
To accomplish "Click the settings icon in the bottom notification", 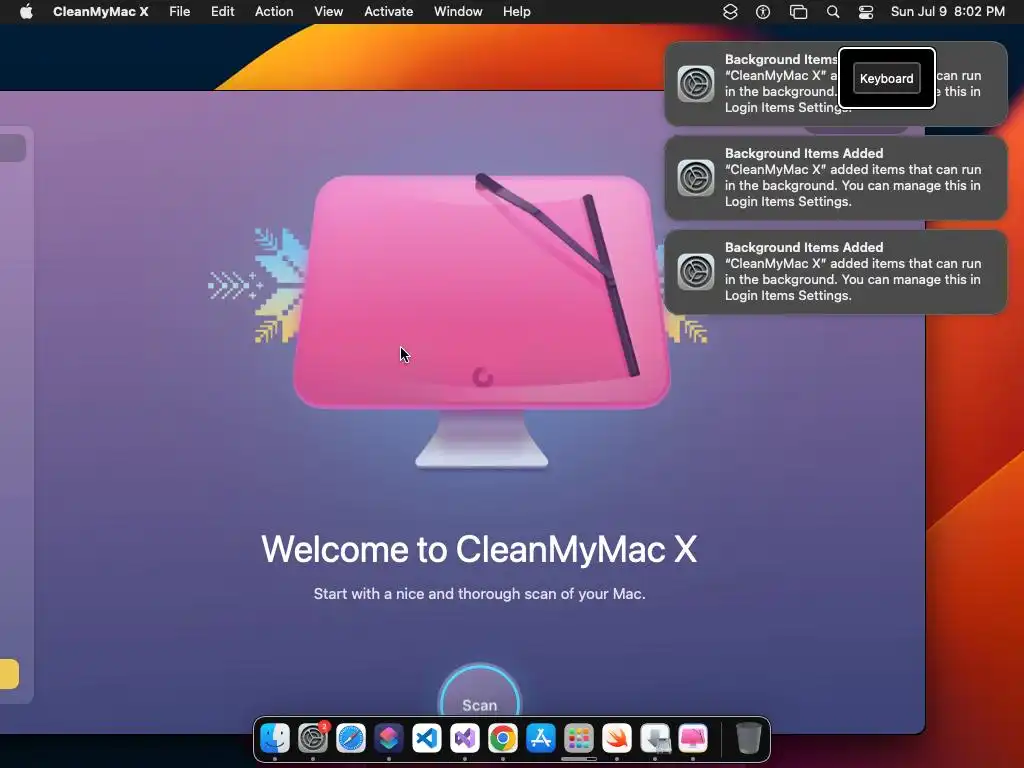I will click(696, 272).
